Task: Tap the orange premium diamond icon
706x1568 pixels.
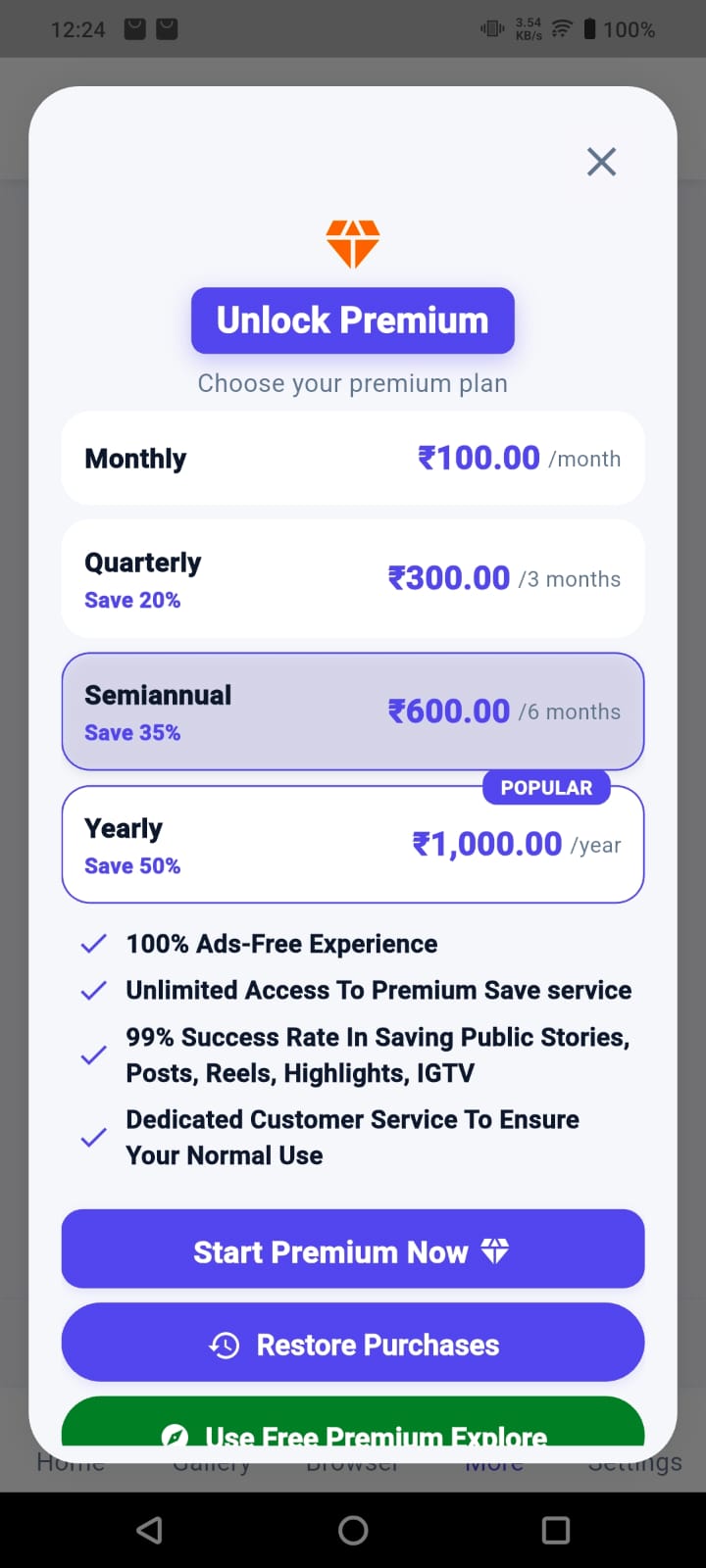Action: point(353,243)
